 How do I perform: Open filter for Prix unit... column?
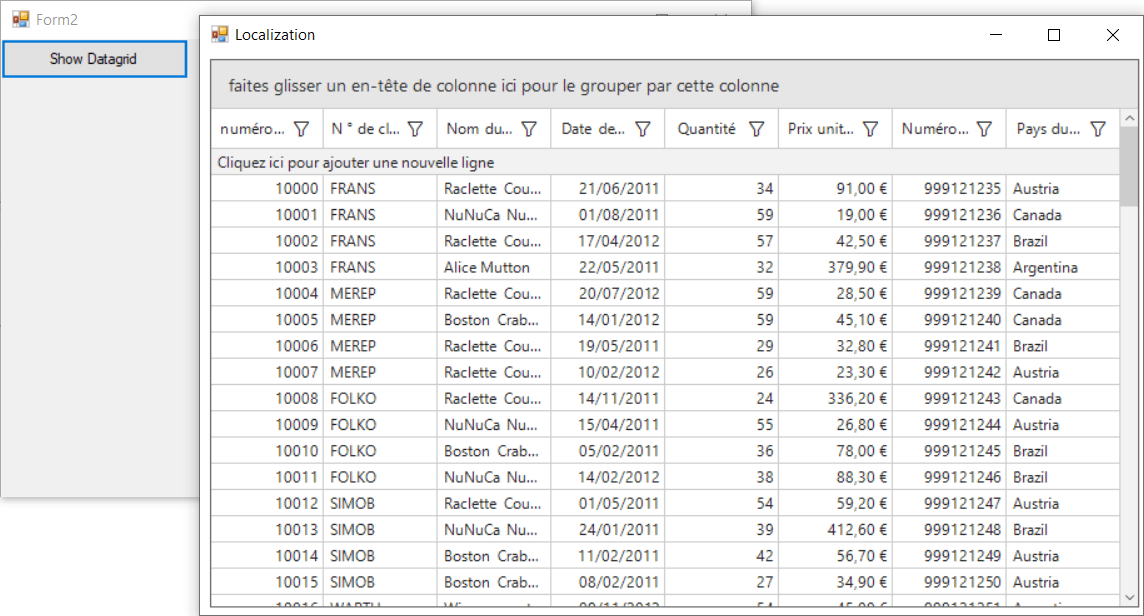(870, 129)
